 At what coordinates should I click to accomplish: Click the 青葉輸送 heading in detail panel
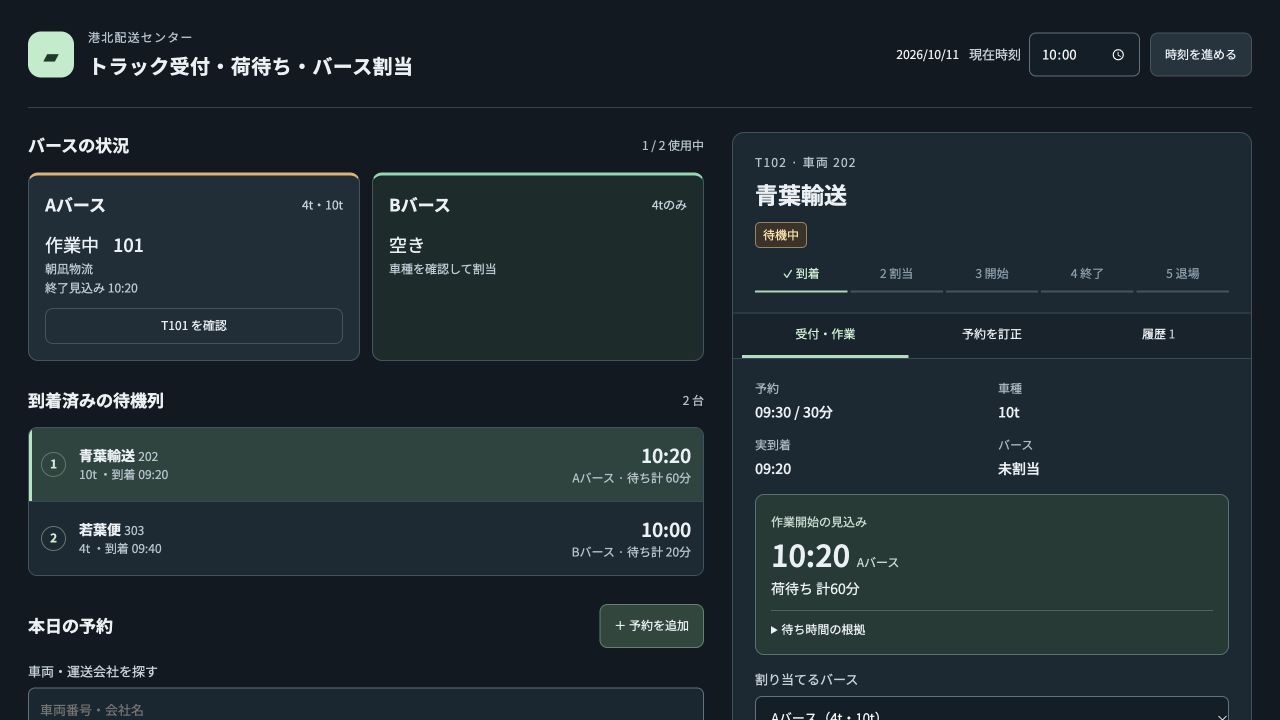pos(801,196)
